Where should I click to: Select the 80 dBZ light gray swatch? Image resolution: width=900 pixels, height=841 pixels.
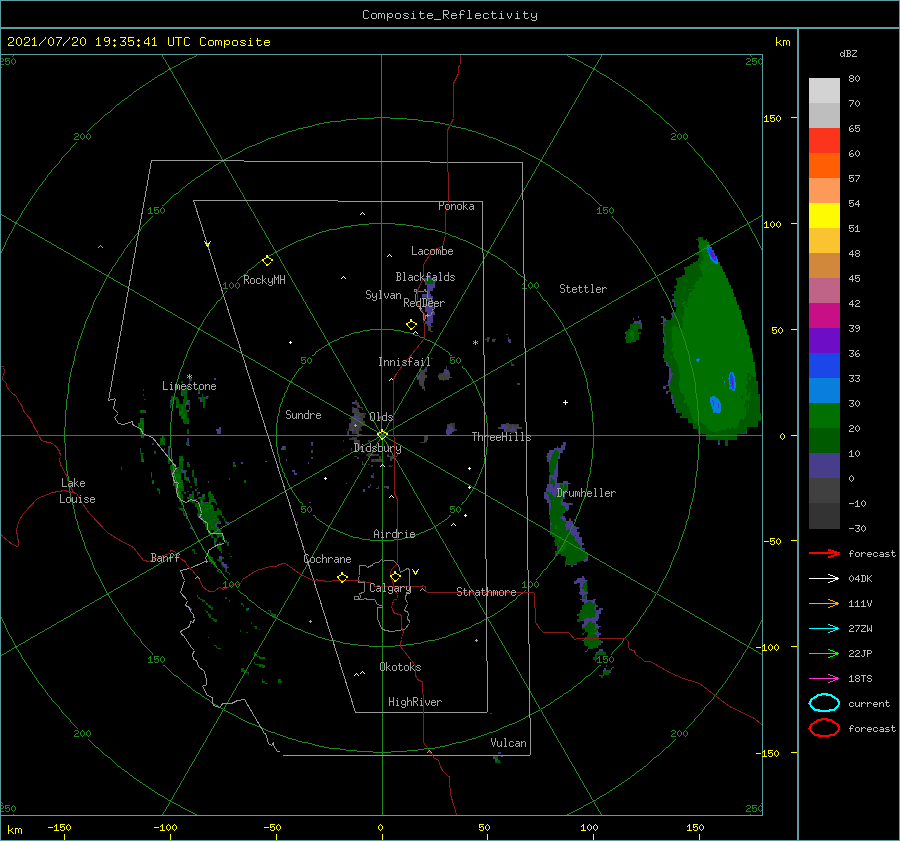(824, 91)
